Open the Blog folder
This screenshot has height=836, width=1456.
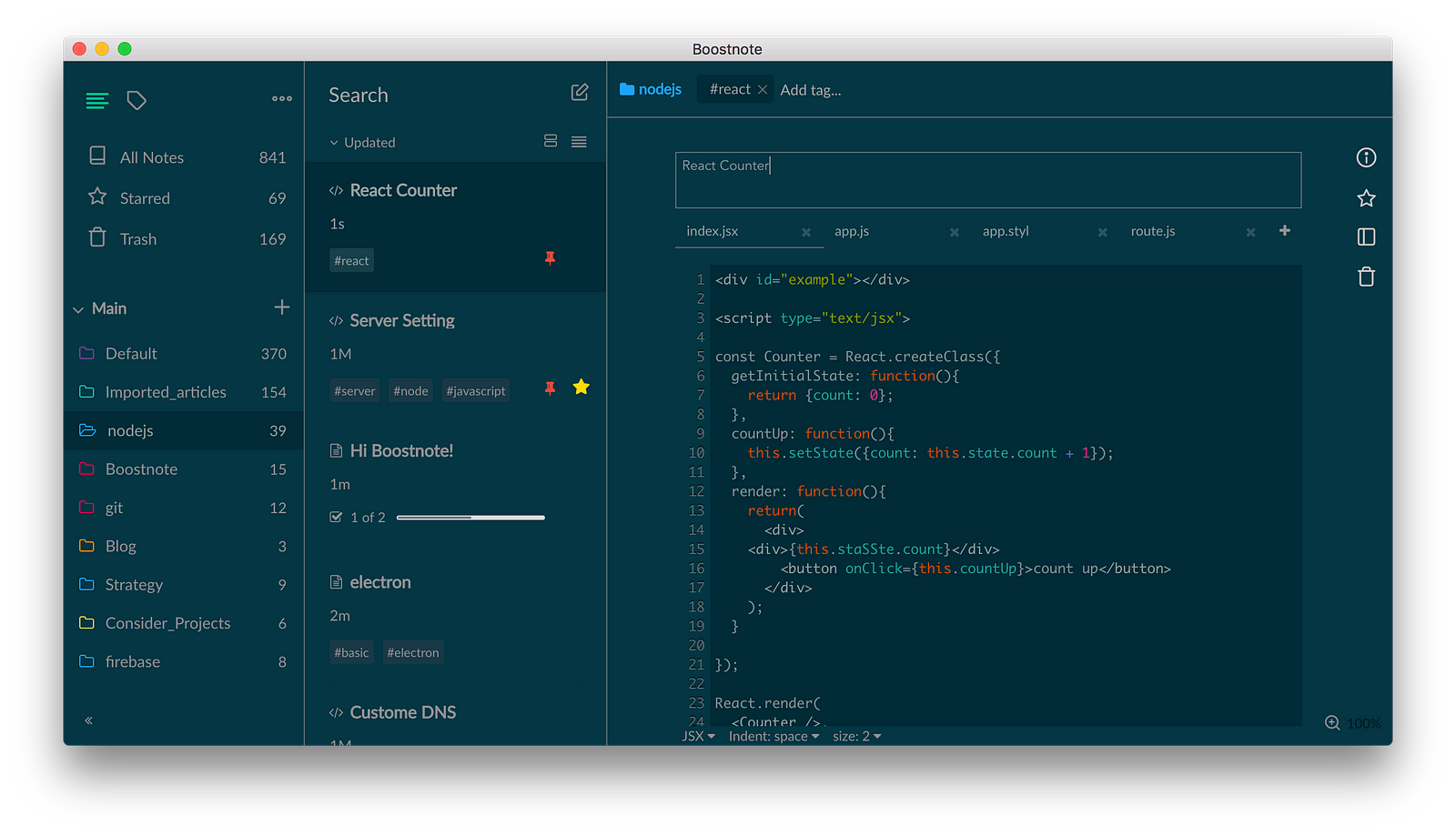[183, 546]
